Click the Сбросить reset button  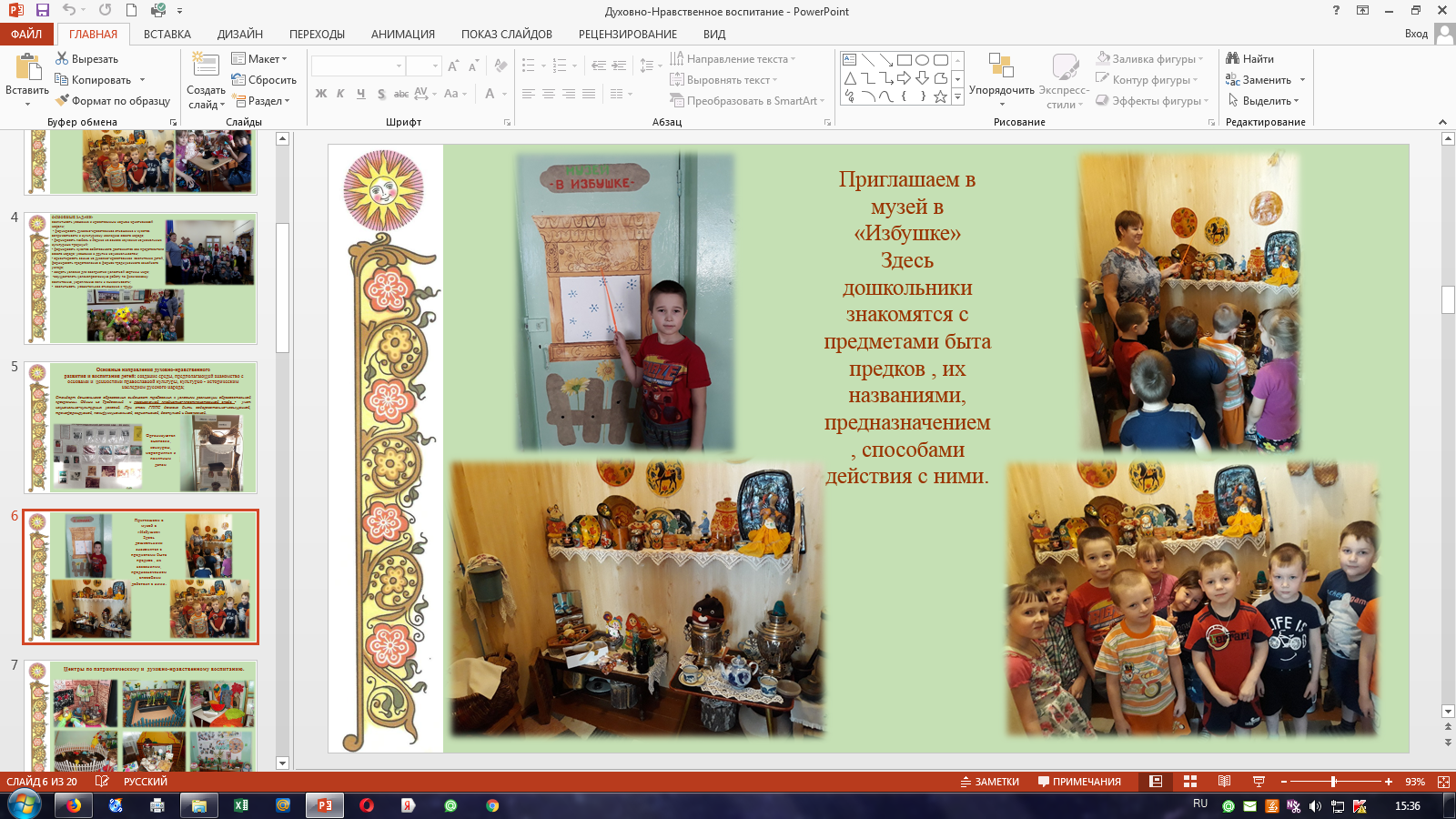coord(264,80)
